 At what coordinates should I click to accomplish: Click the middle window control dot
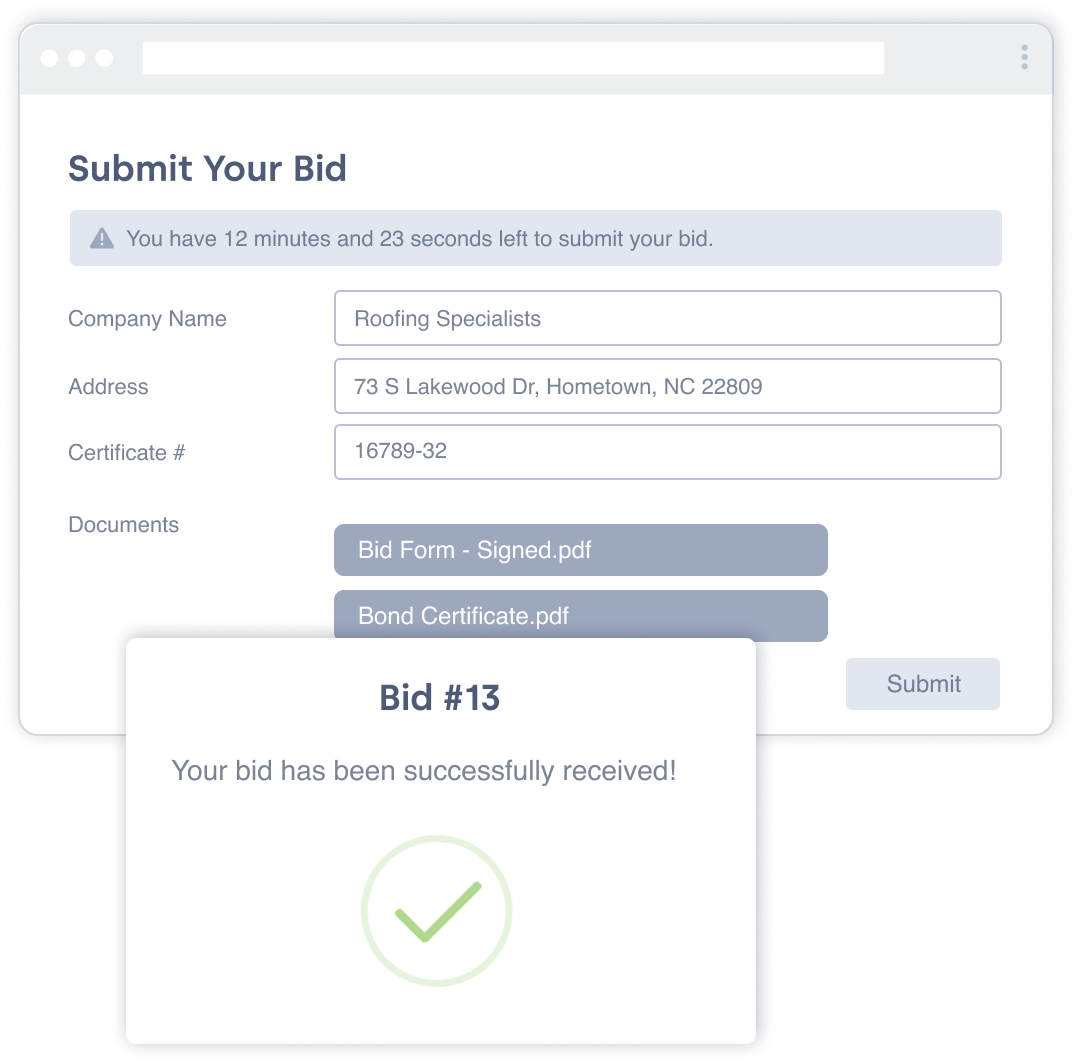point(77,58)
